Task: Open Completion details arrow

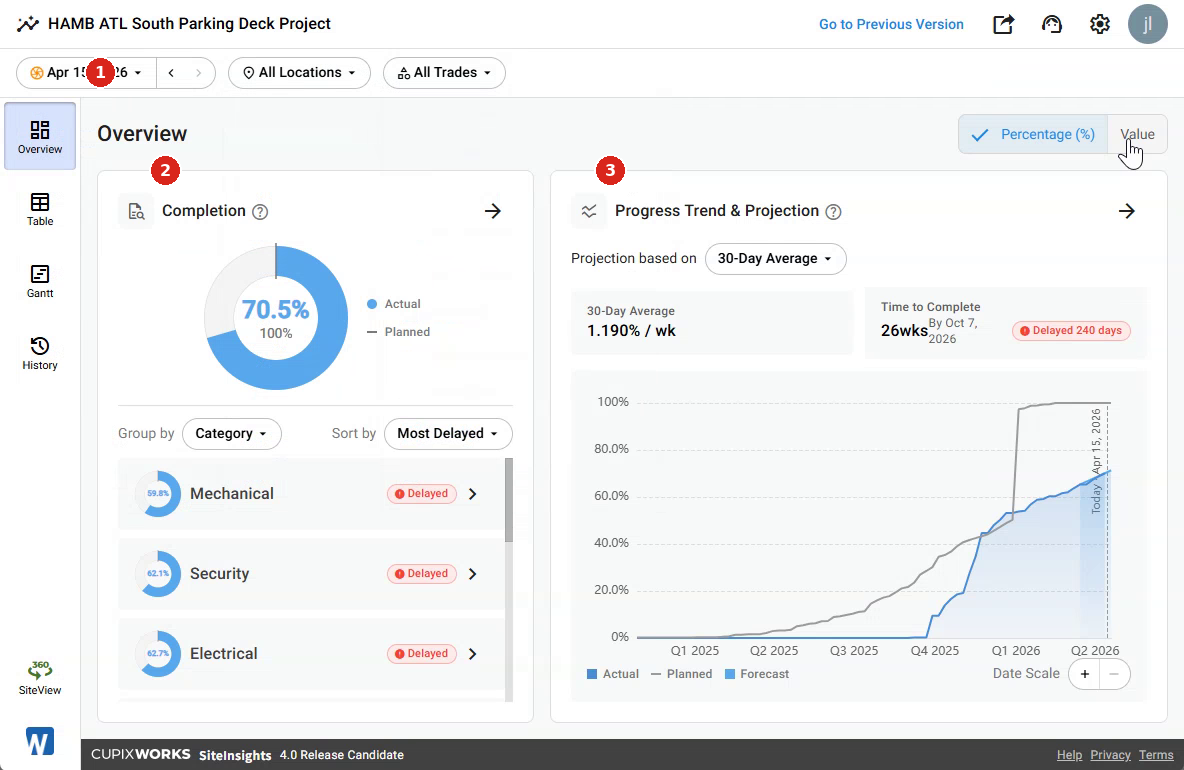Action: click(492, 211)
